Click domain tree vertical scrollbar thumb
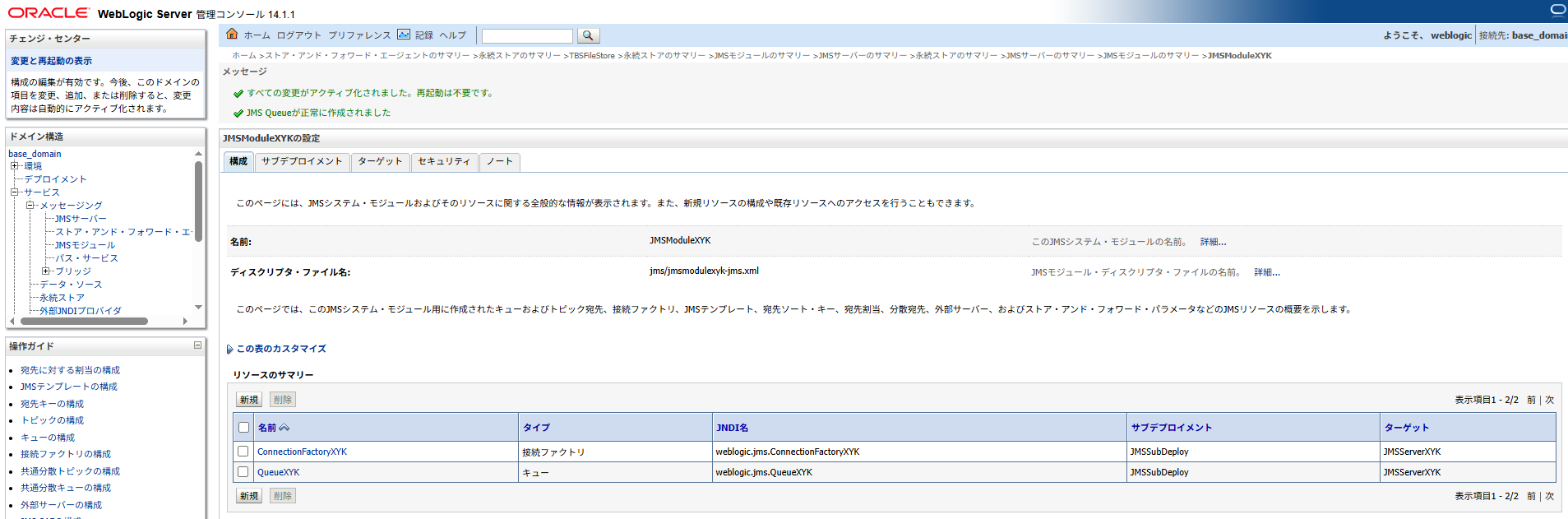This screenshot has width=1568, height=519. point(198,202)
